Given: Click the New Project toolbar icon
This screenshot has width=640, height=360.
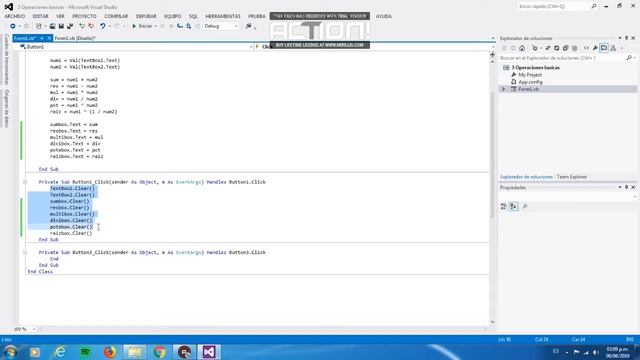Looking at the screenshot, I should click(39, 26).
